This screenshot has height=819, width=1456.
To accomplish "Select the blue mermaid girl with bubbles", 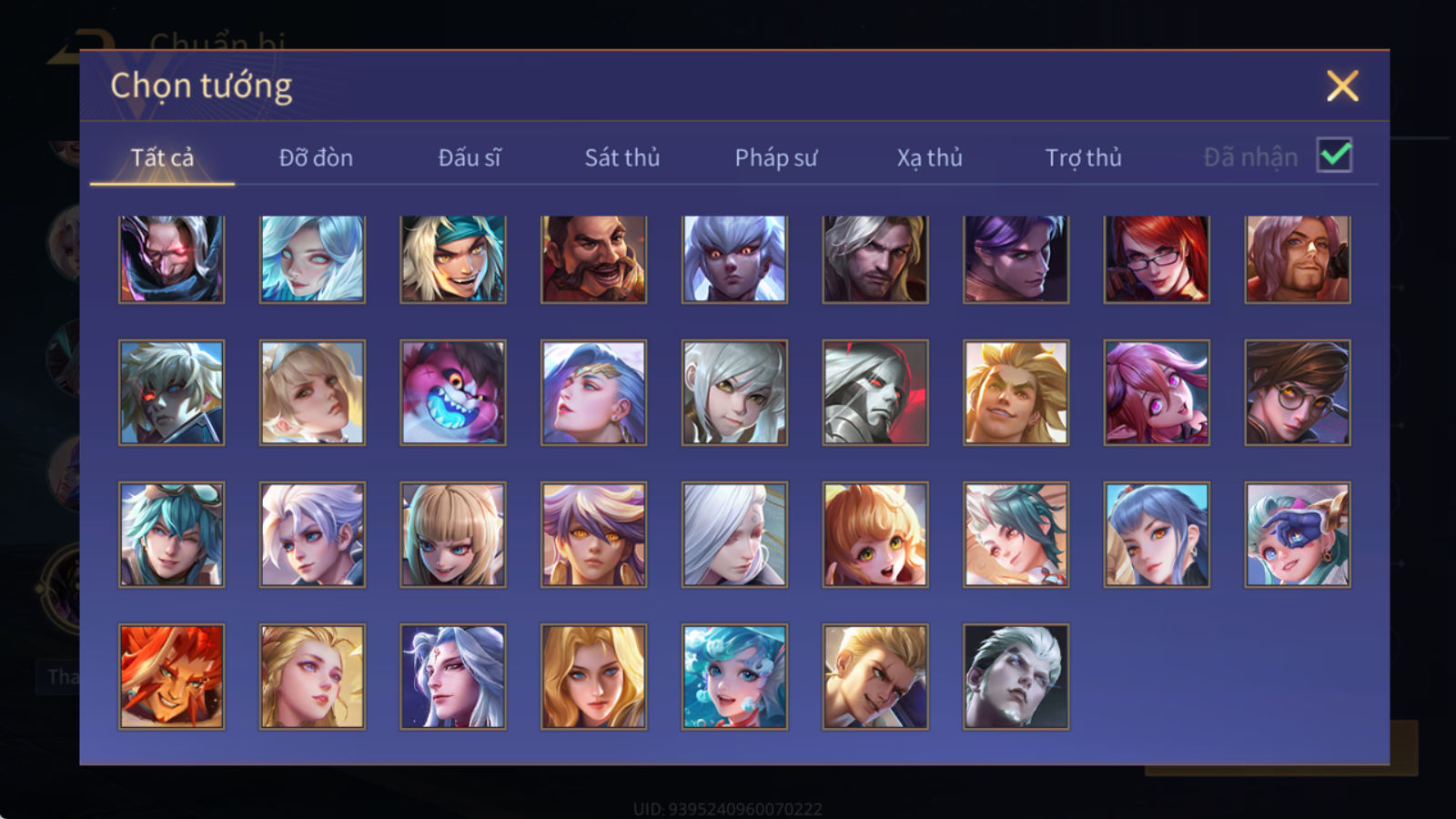I will pos(734,676).
